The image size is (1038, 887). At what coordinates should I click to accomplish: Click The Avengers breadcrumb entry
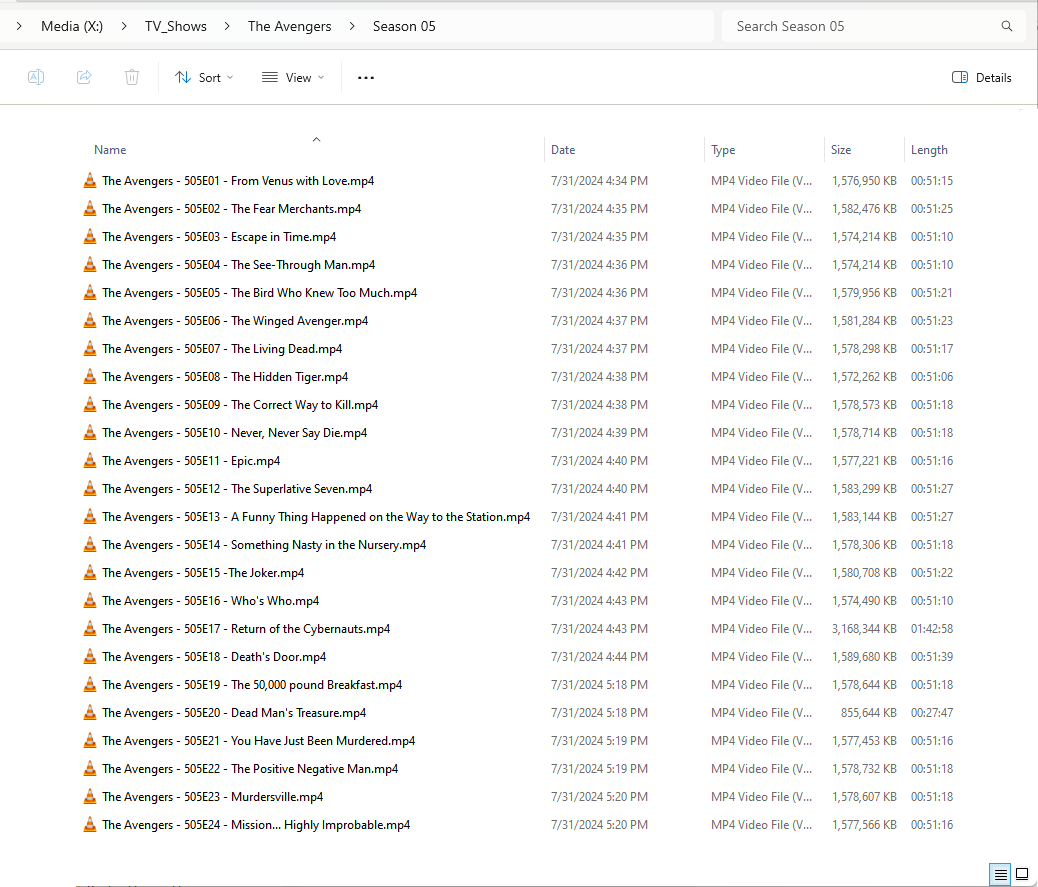click(x=289, y=26)
